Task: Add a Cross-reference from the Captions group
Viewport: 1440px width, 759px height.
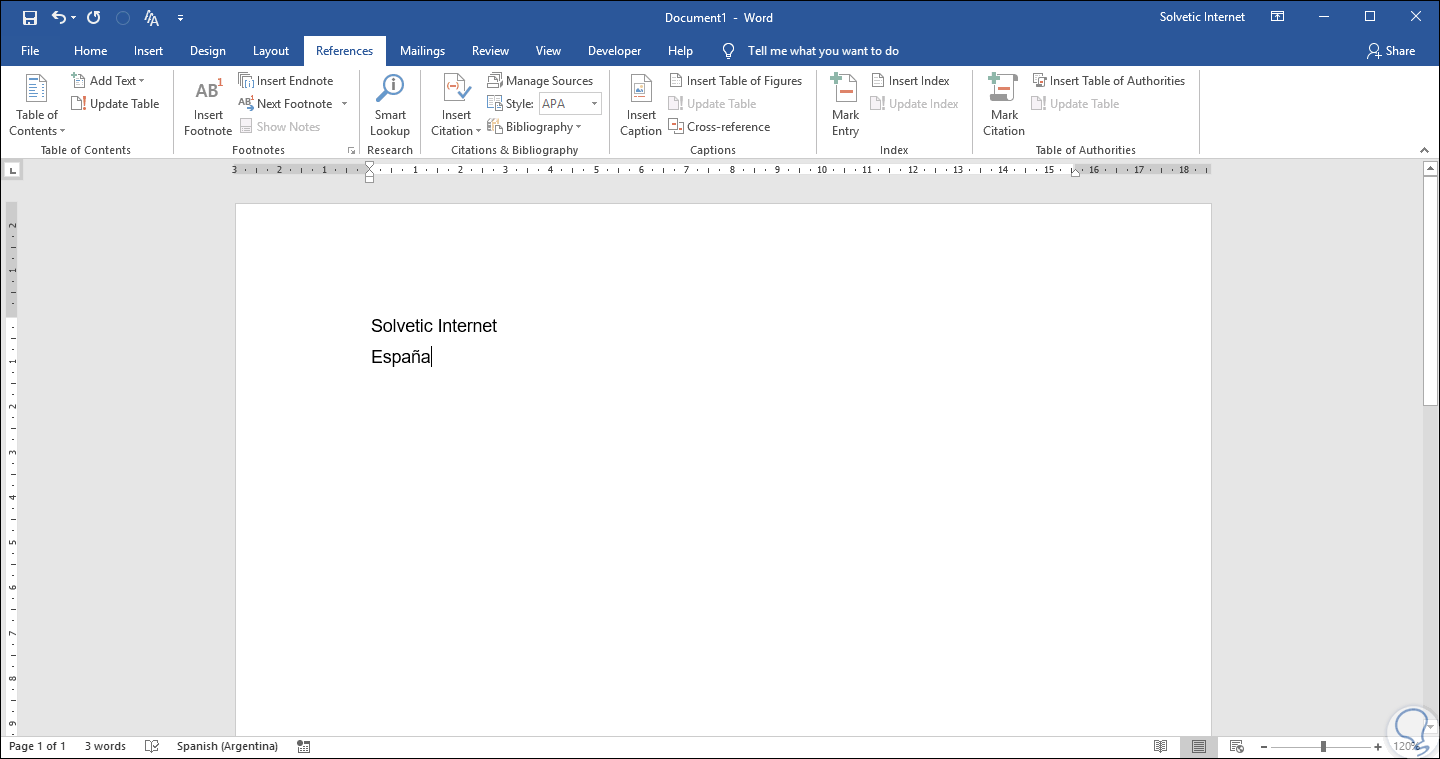Action: pos(719,127)
